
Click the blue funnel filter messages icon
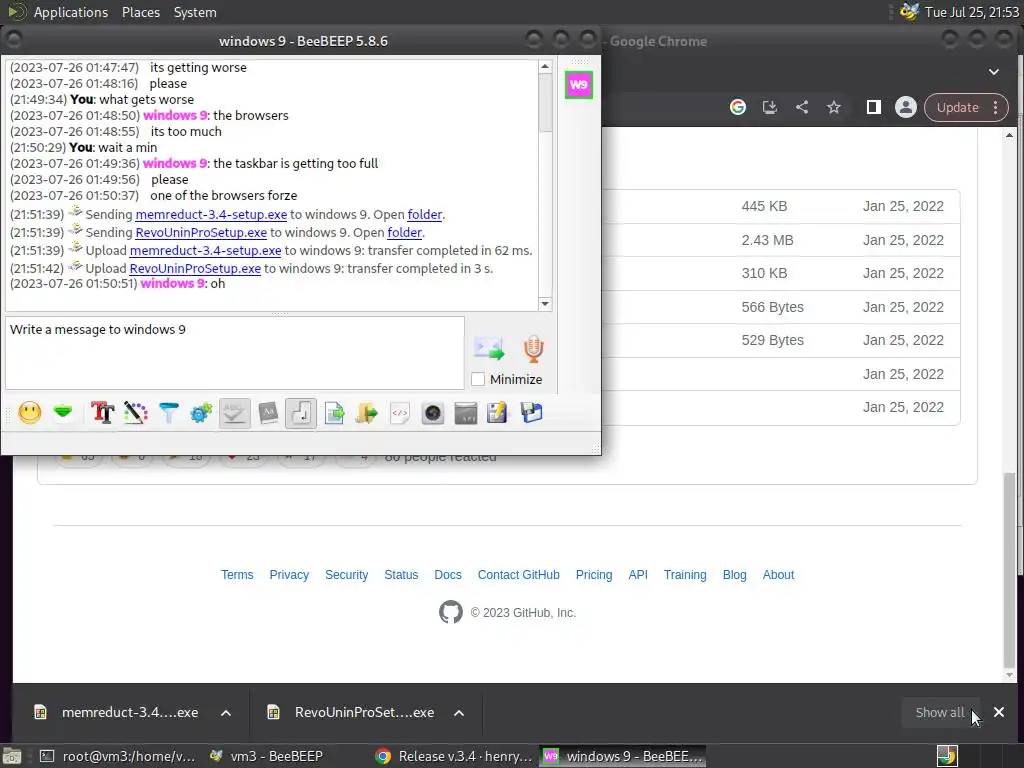pyautogui.click(x=168, y=413)
